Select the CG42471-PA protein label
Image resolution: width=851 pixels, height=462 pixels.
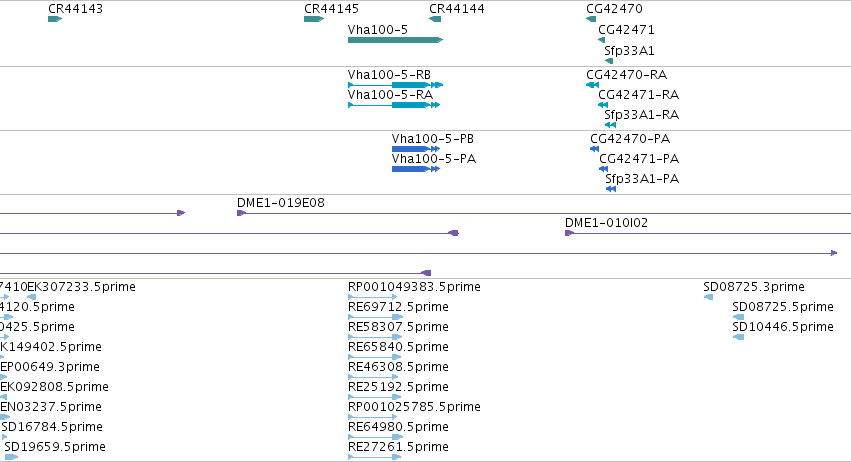click(x=639, y=159)
